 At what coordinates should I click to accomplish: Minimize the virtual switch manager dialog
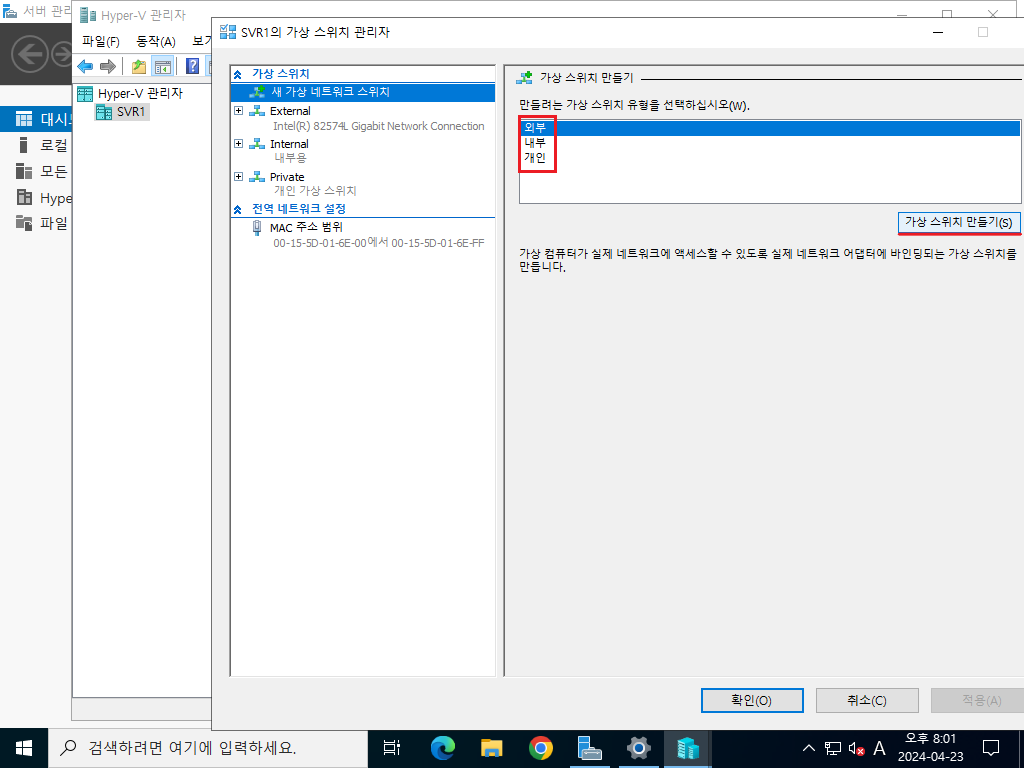(x=938, y=33)
